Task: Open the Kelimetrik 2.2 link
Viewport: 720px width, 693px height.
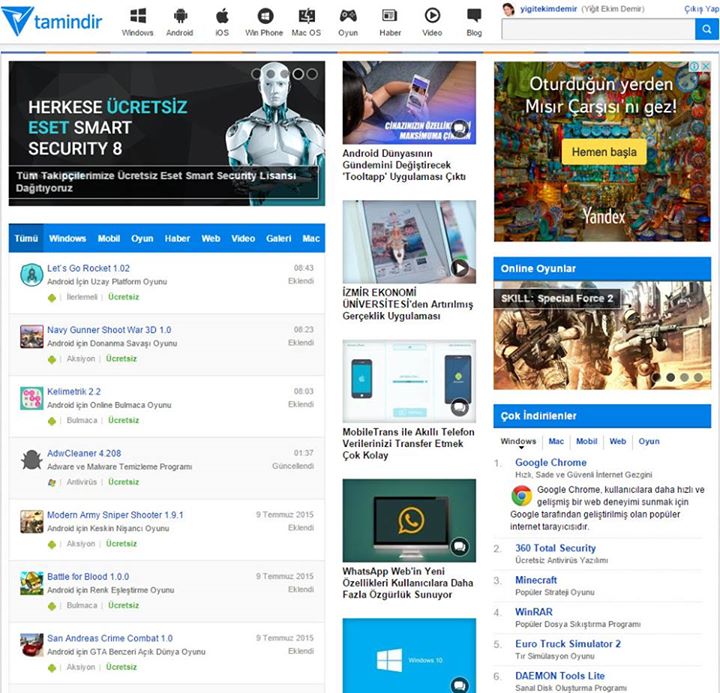Action: click(74, 392)
